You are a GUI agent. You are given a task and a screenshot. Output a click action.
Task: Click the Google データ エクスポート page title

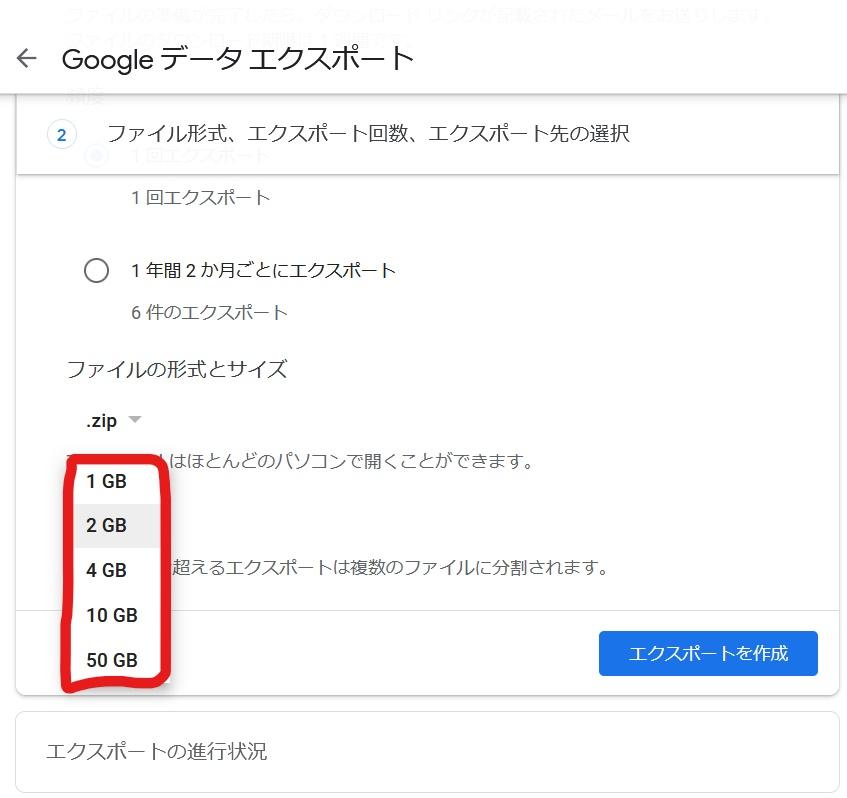click(x=238, y=58)
